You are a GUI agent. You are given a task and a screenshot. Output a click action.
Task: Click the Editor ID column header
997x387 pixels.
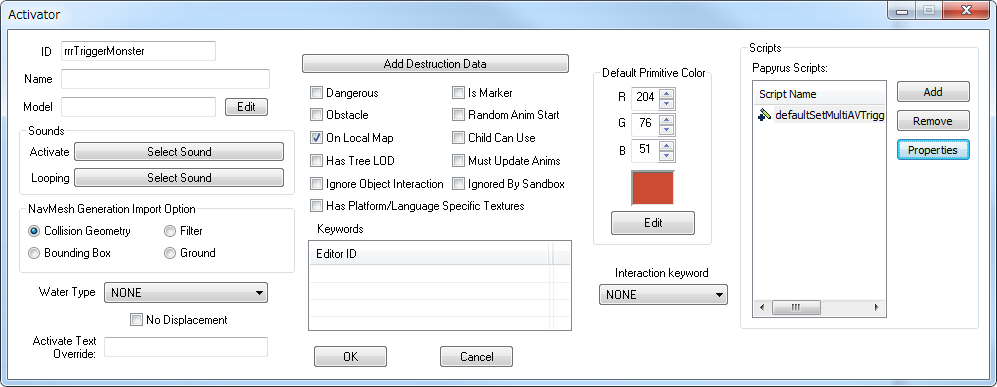pos(429,254)
